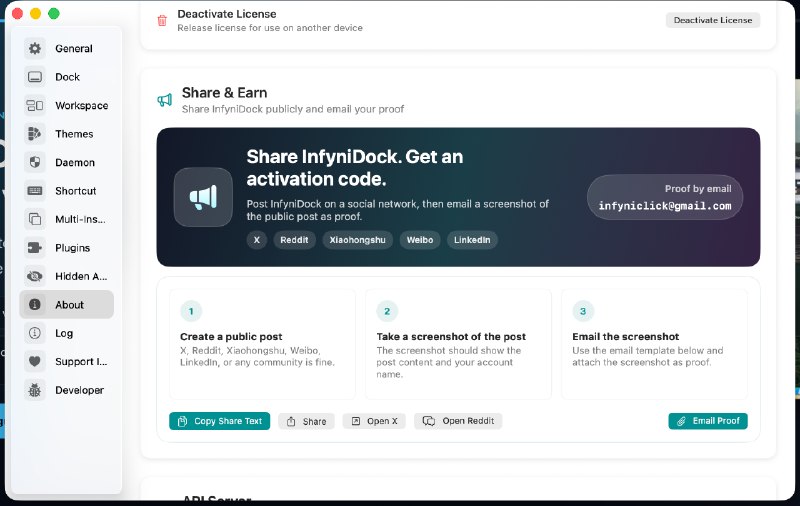
Task: Click the Deactivate License button
Action: [713, 20]
